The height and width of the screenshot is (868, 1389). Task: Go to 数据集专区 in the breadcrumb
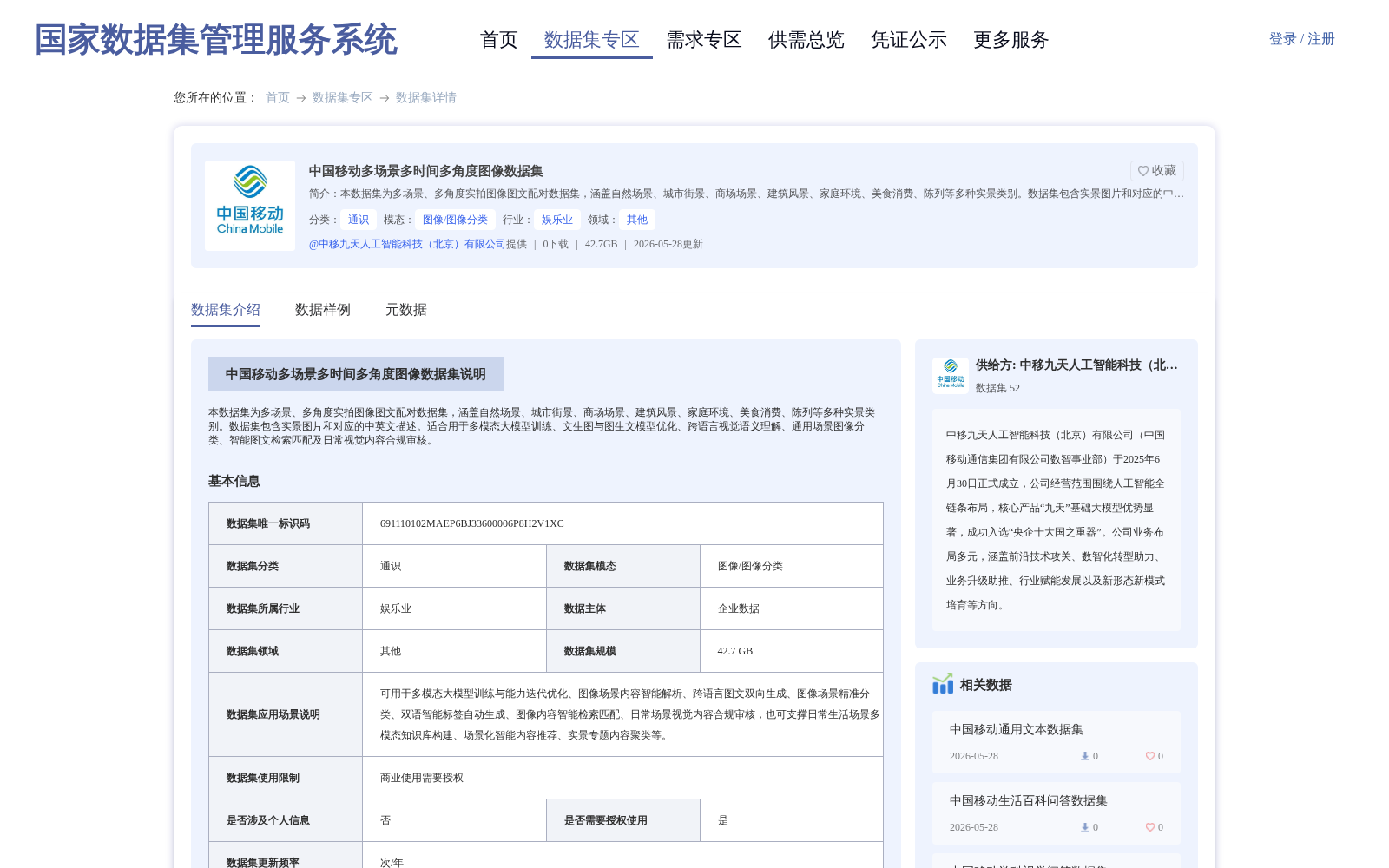(x=343, y=98)
